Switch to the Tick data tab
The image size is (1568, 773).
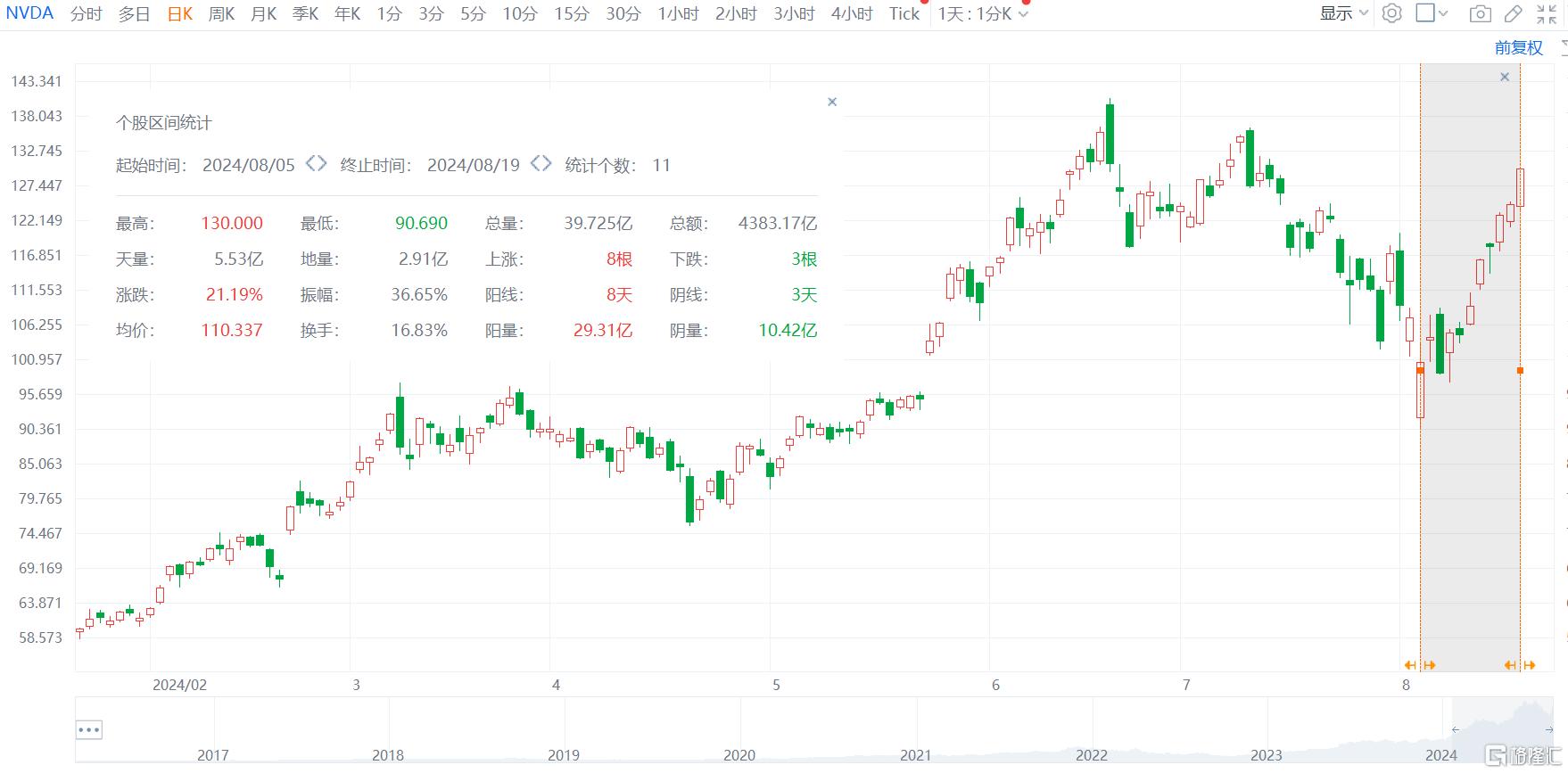pyautogui.click(x=904, y=13)
